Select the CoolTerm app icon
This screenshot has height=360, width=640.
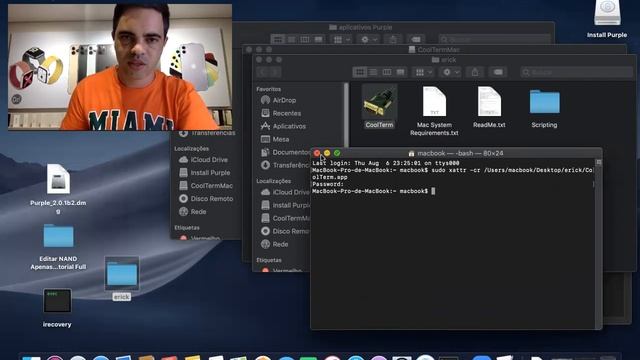(379, 102)
